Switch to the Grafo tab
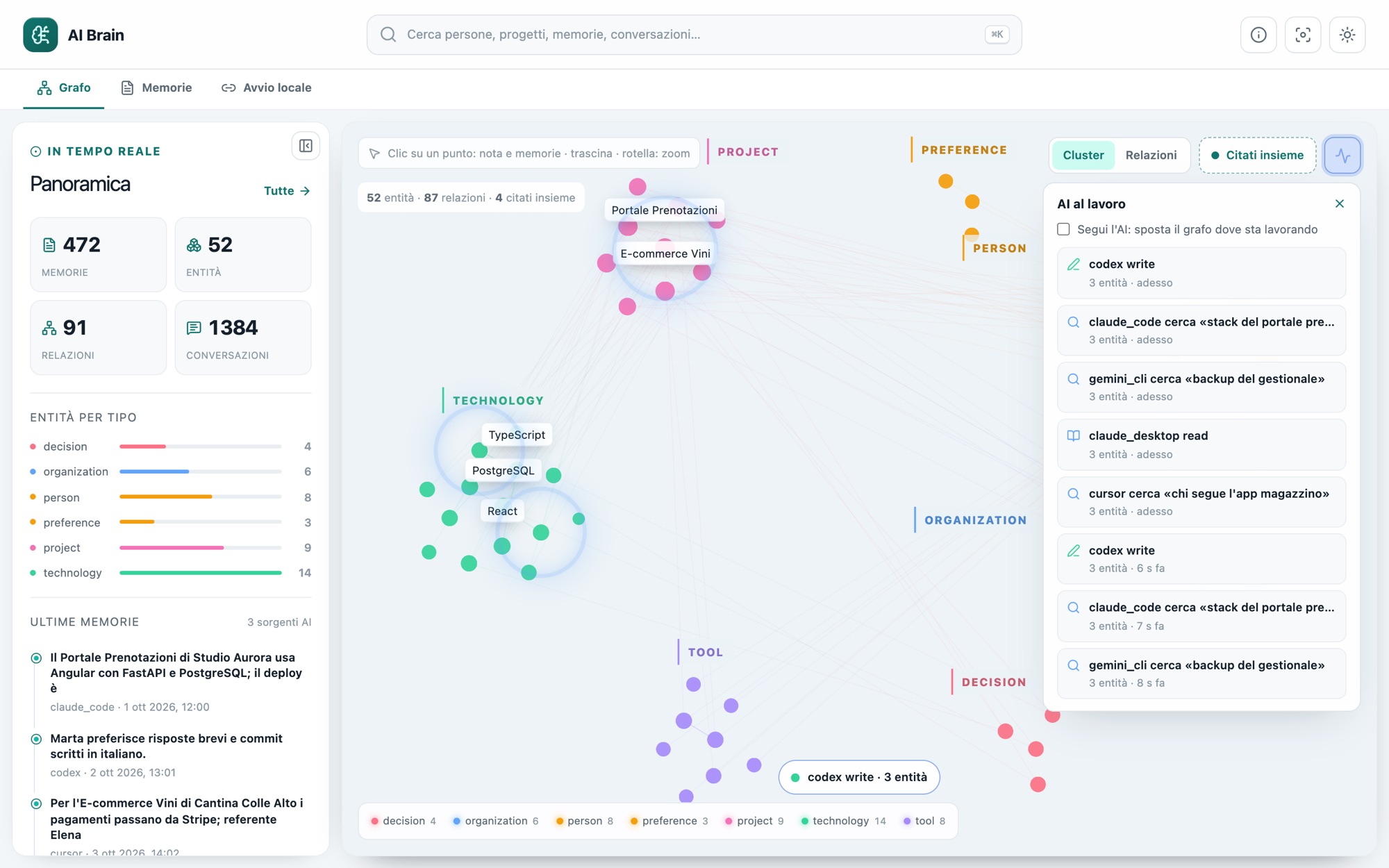This screenshot has height=868, width=1389. click(x=64, y=88)
